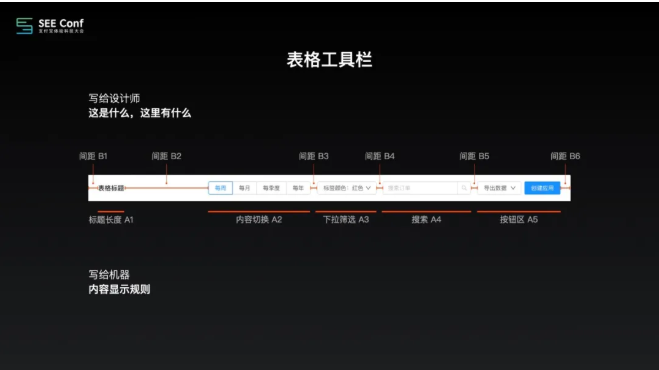Click the 按钮区 A5 label
Screen dimensions: 659x370
coord(519,219)
